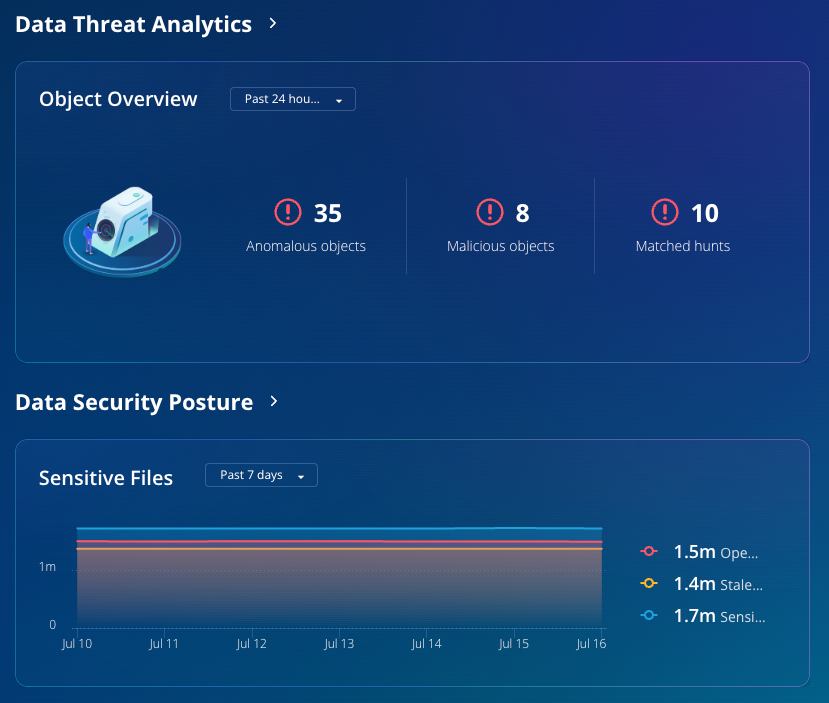The width and height of the screenshot is (829, 703).
Task: Click the Object Overview heading
Action: pos(118,99)
